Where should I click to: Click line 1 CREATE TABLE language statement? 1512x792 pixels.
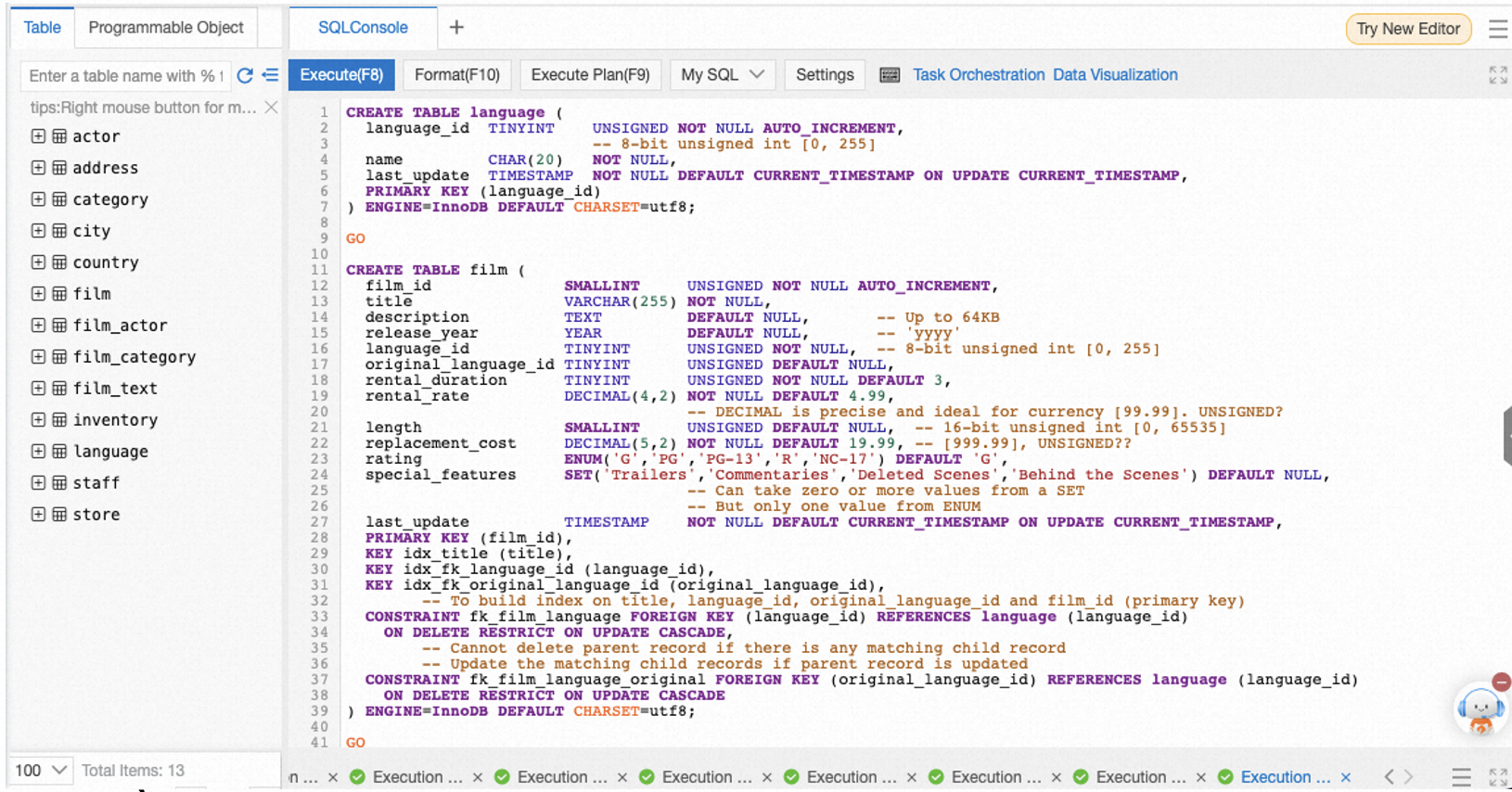pyautogui.click(x=455, y=112)
